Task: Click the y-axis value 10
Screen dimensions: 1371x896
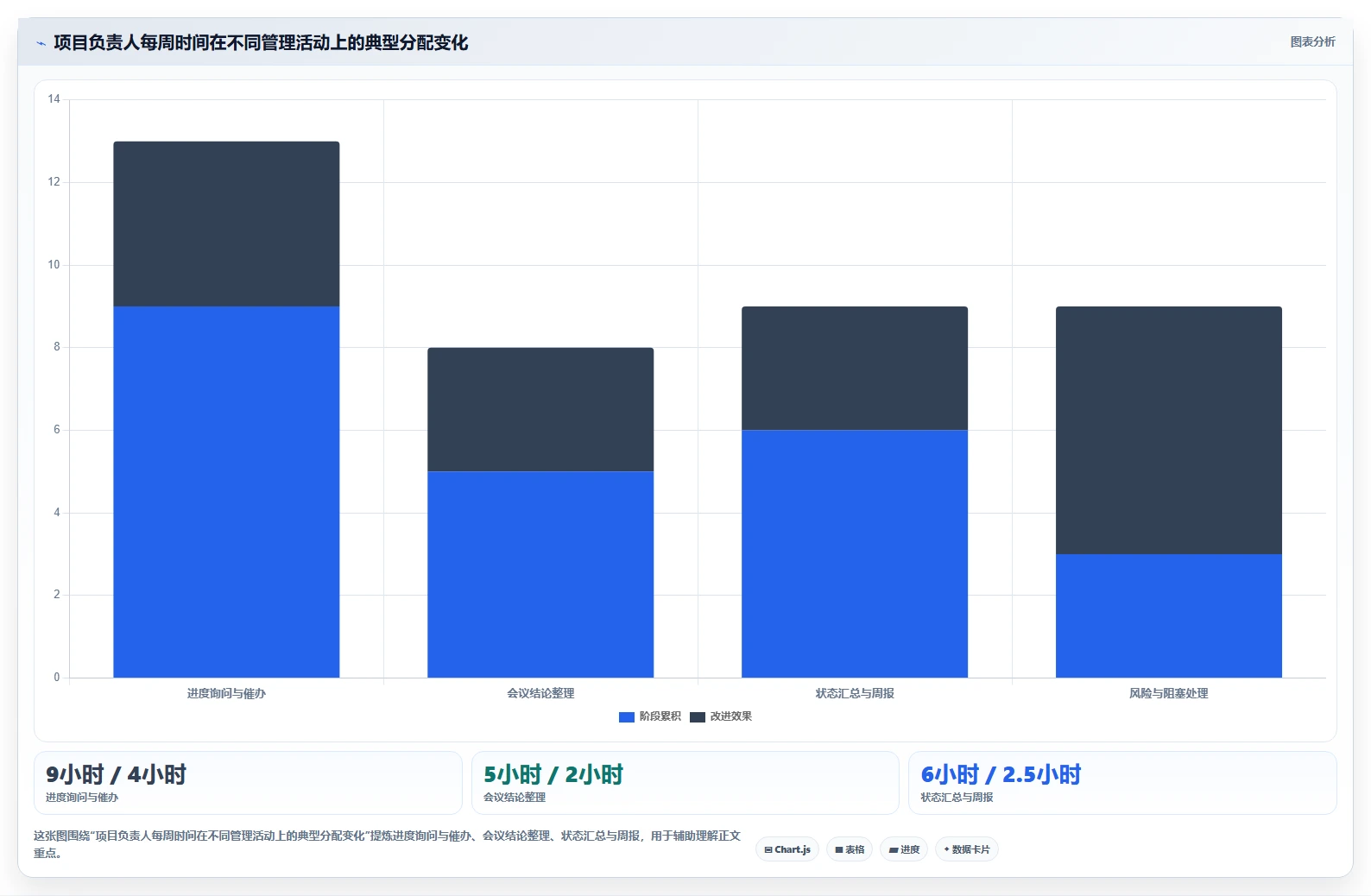Action: (x=54, y=265)
